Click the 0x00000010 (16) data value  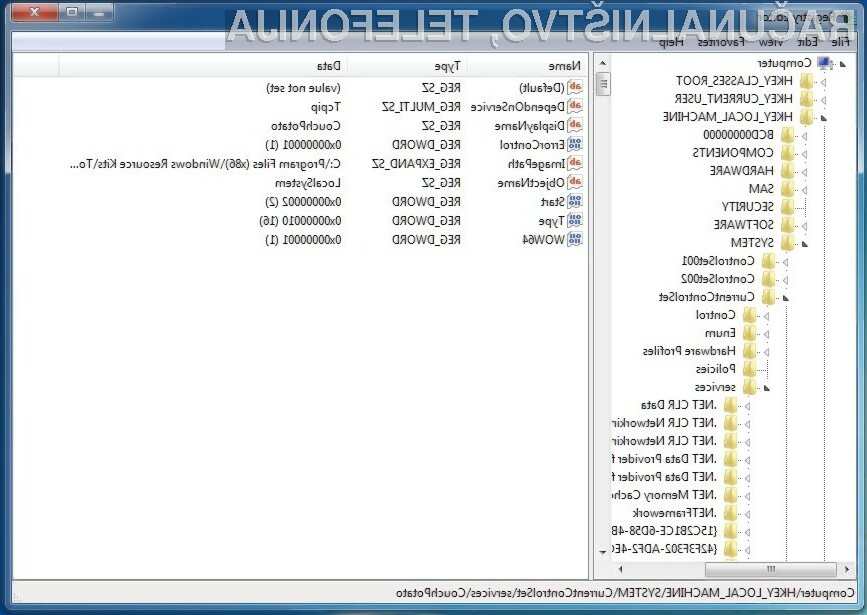(x=300, y=221)
